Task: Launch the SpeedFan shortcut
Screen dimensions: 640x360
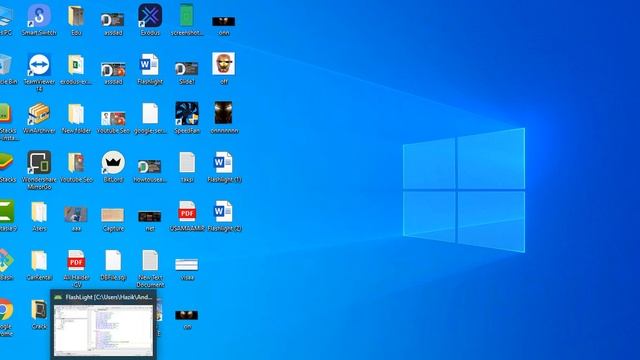Action: (x=187, y=113)
